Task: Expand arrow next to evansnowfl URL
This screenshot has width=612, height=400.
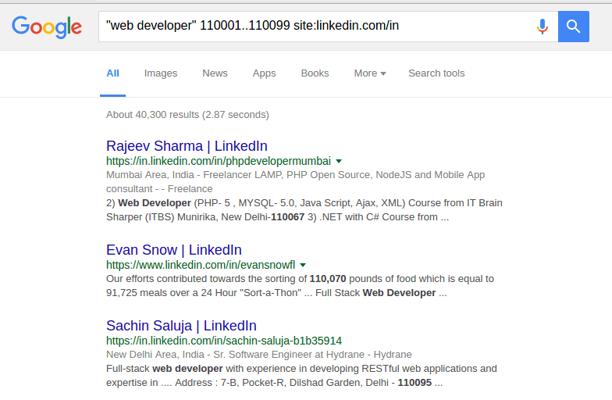Action: point(303,265)
